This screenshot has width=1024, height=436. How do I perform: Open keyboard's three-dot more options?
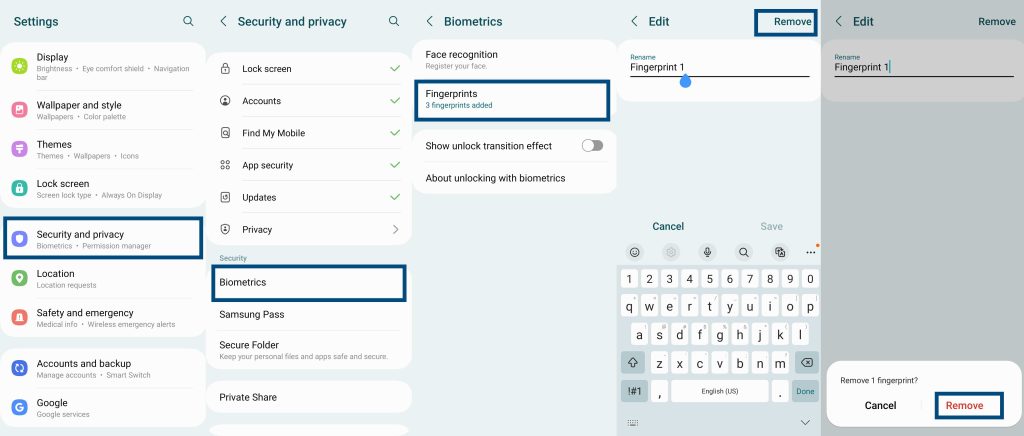(x=810, y=252)
